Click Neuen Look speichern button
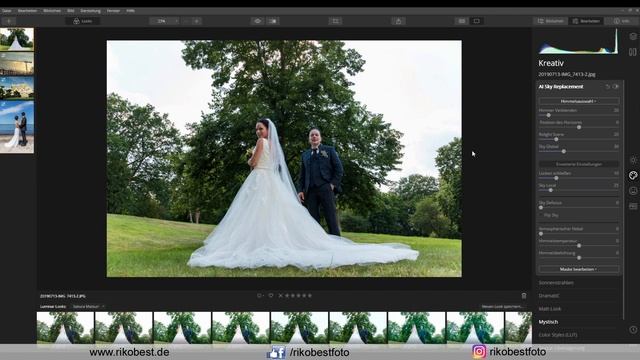The image size is (640, 360). click(502, 307)
